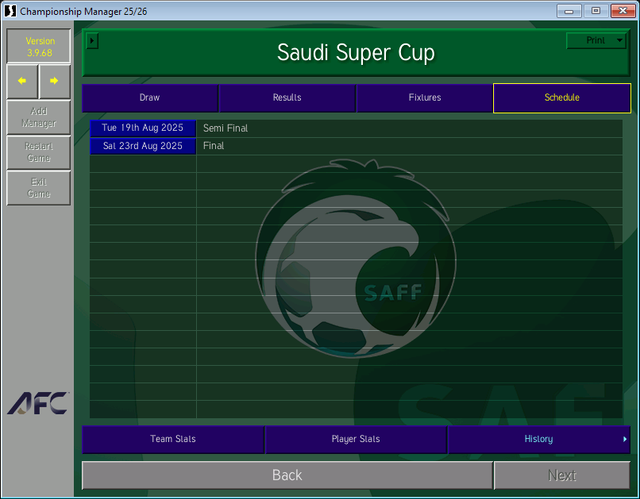Image resolution: width=640 pixels, height=499 pixels.
Task: Switch to the Draw tab
Action: coord(150,98)
